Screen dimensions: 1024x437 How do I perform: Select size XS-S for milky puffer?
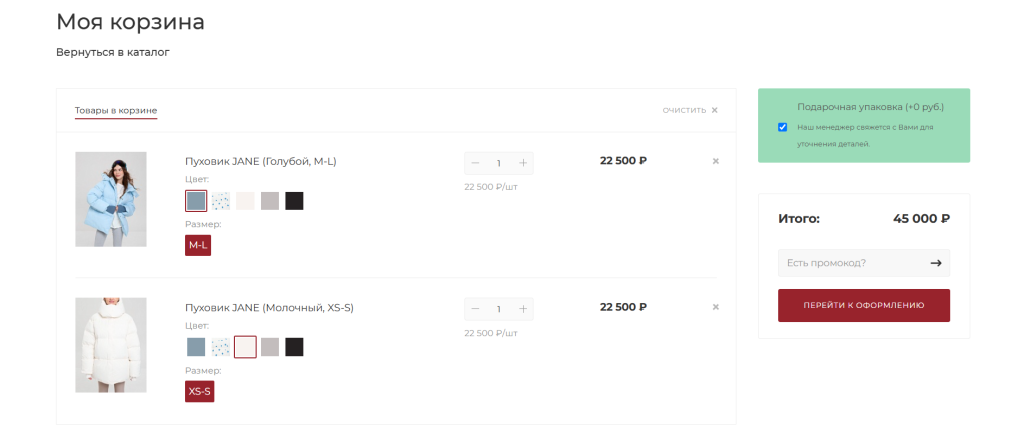click(199, 391)
